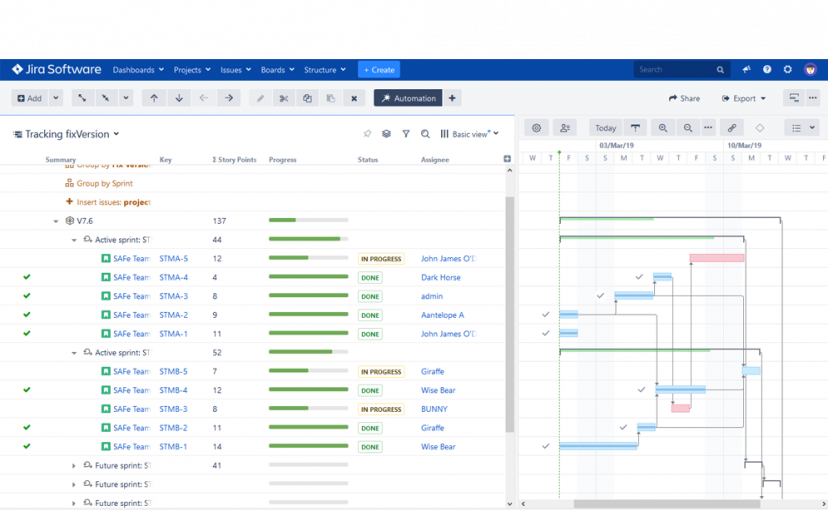Remove item with X toolbar icon
The width and height of the screenshot is (828, 510).
(354, 98)
